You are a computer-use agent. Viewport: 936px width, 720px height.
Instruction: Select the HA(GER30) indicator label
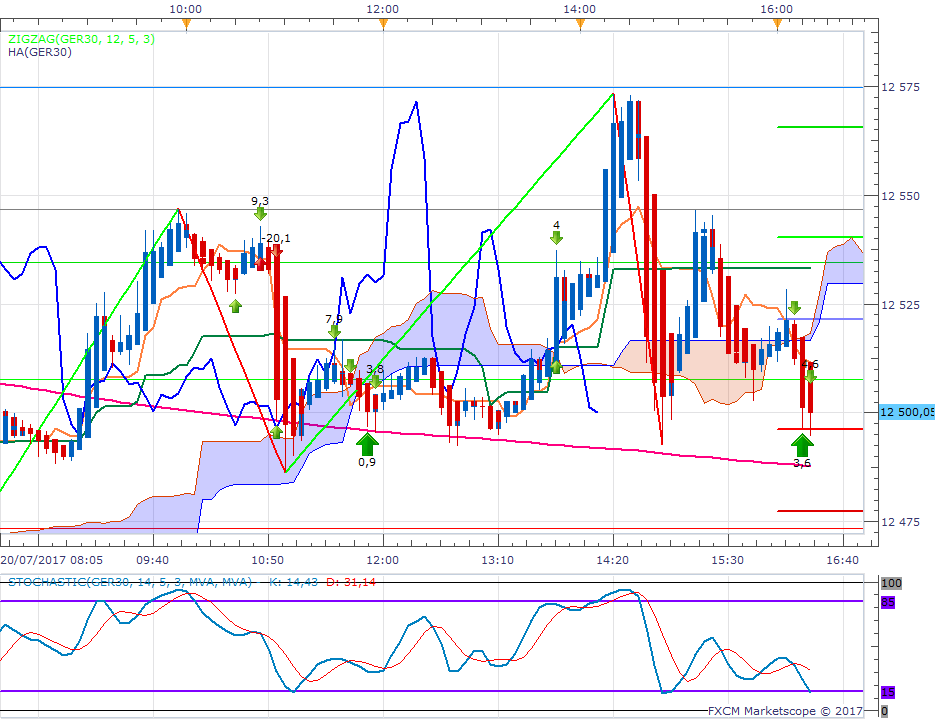pyautogui.click(x=39, y=52)
